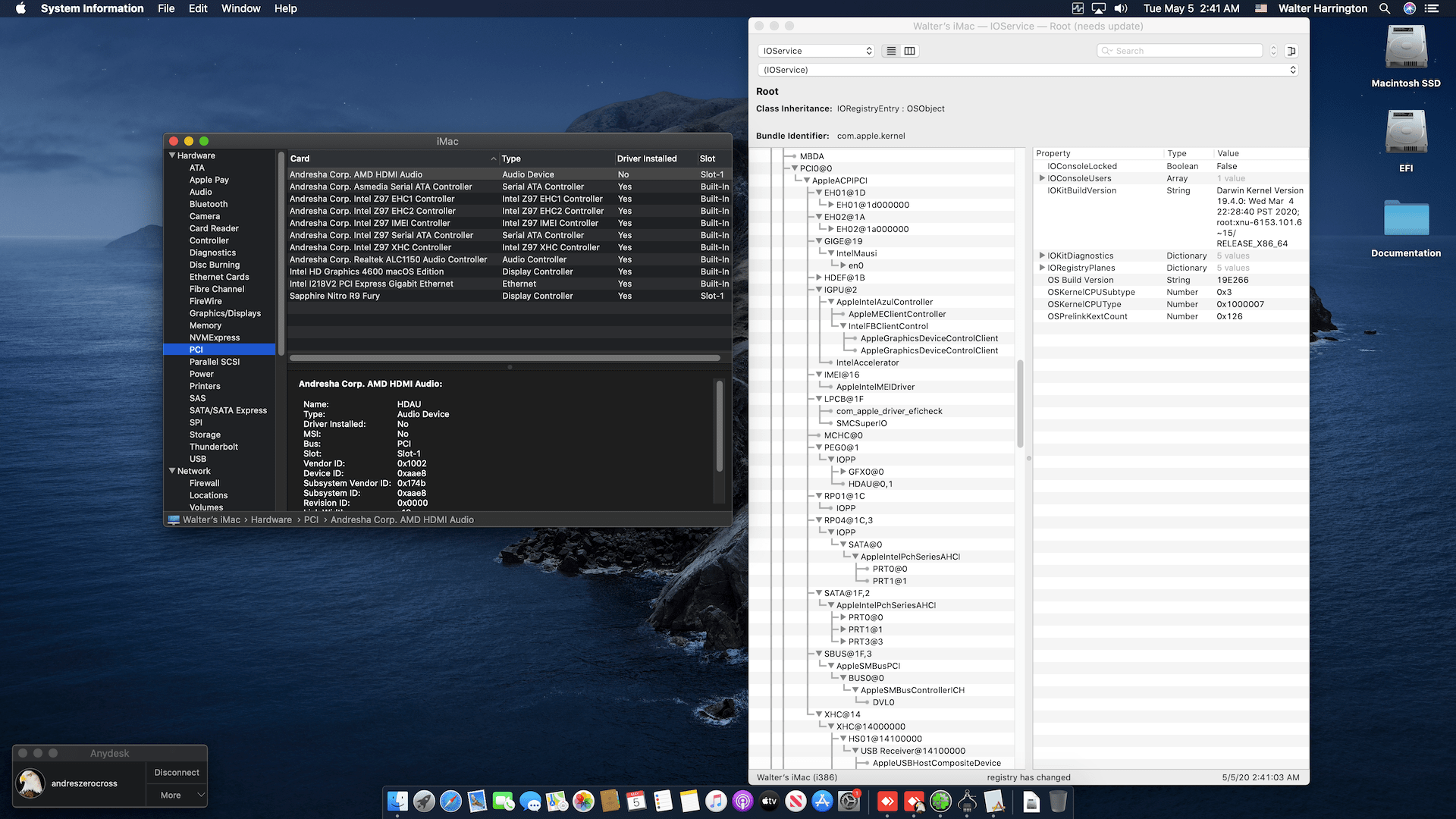Switch to column view in IORegistryExplorer toolbar
The width and height of the screenshot is (1456, 819).
pyautogui.click(x=910, y=51)
